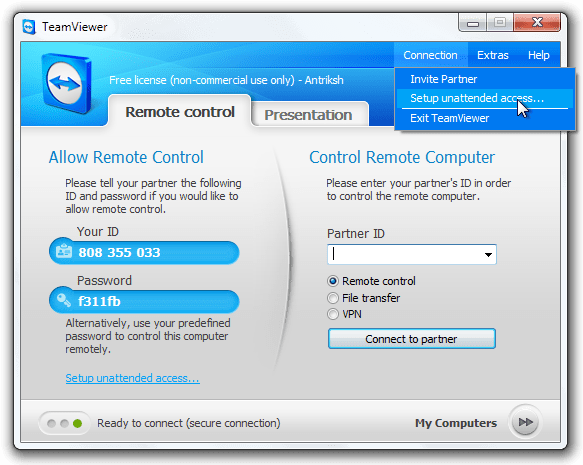Expand My Computers with the arrow button
This screenshot has height=465, width=583.
coord(525,422)
